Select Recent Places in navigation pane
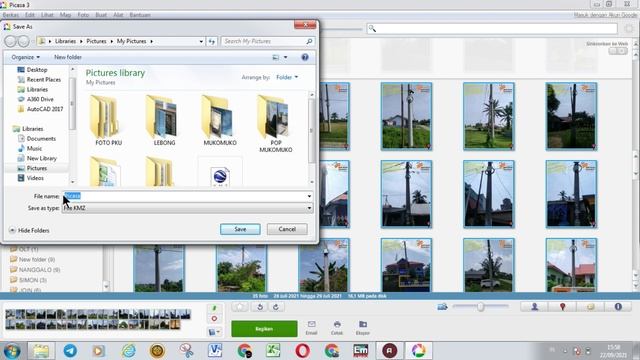The image size is (640, 360). click(x=44, y=80)
